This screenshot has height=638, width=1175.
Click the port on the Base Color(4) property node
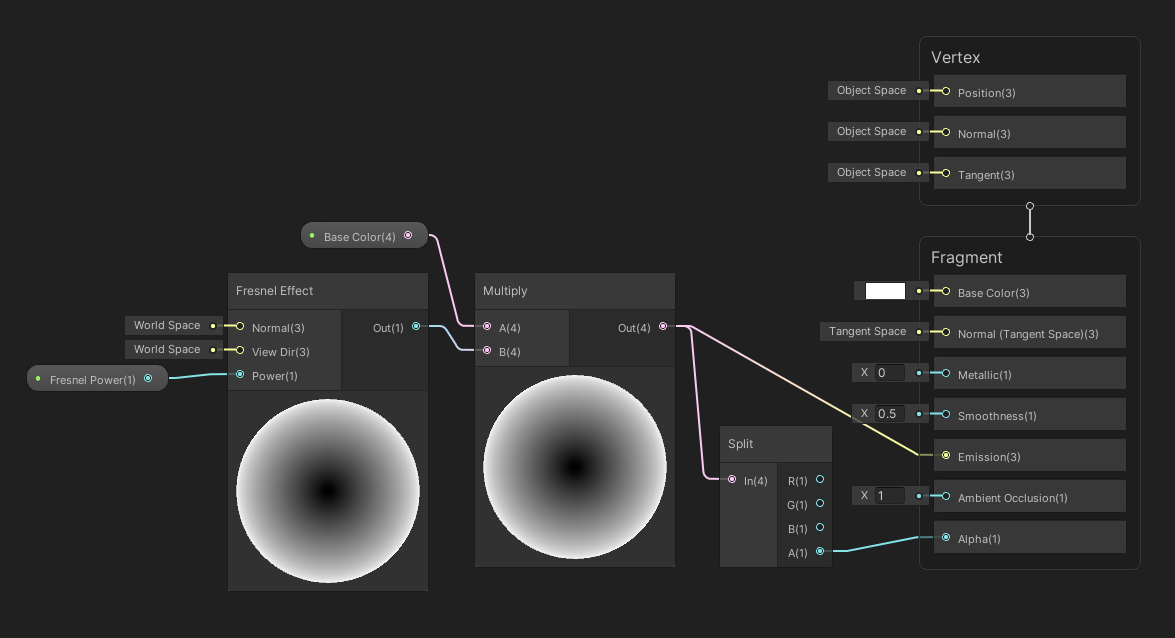tap(409, 234)
